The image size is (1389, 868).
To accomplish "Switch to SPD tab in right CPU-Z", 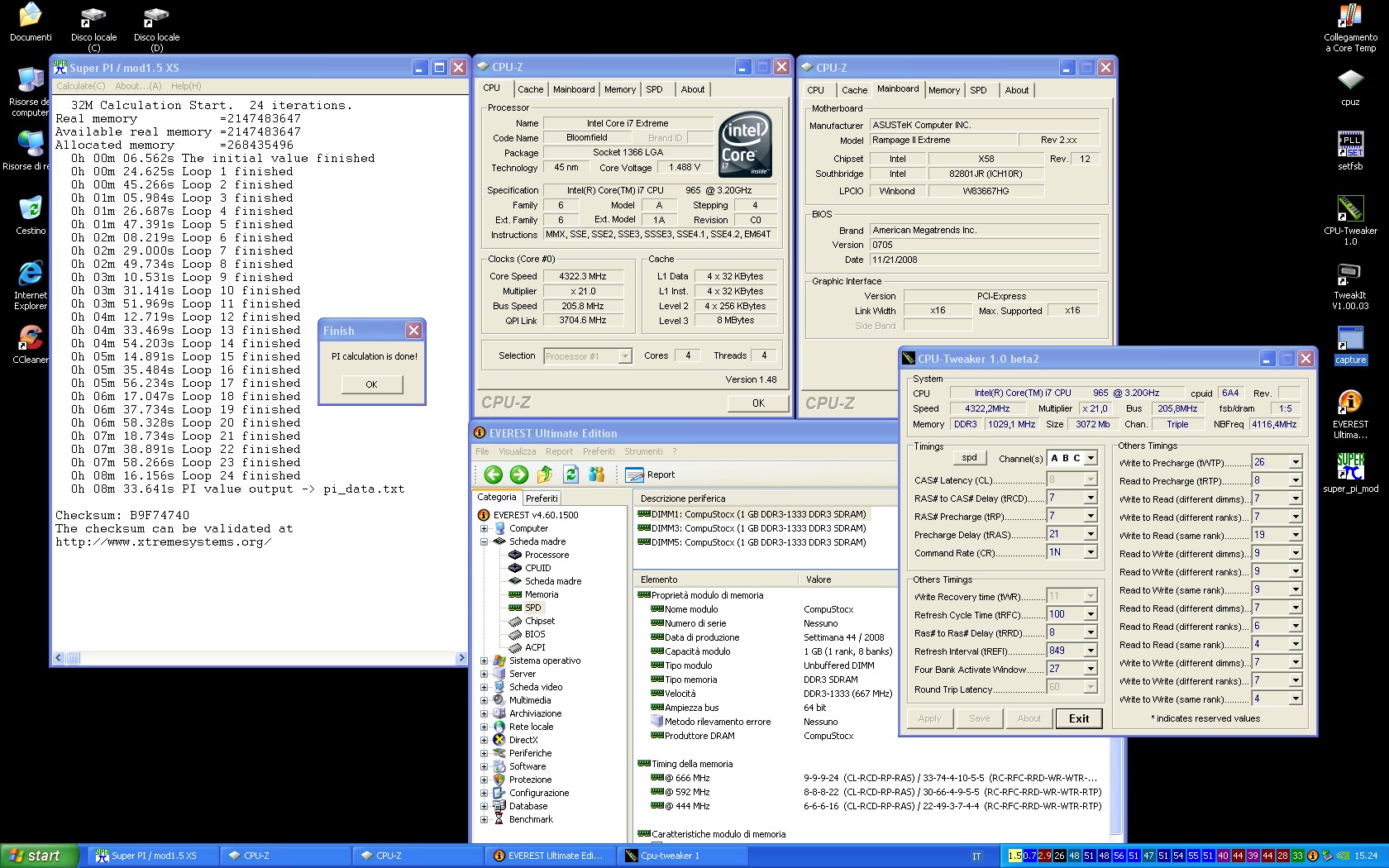I will point(978,90).
